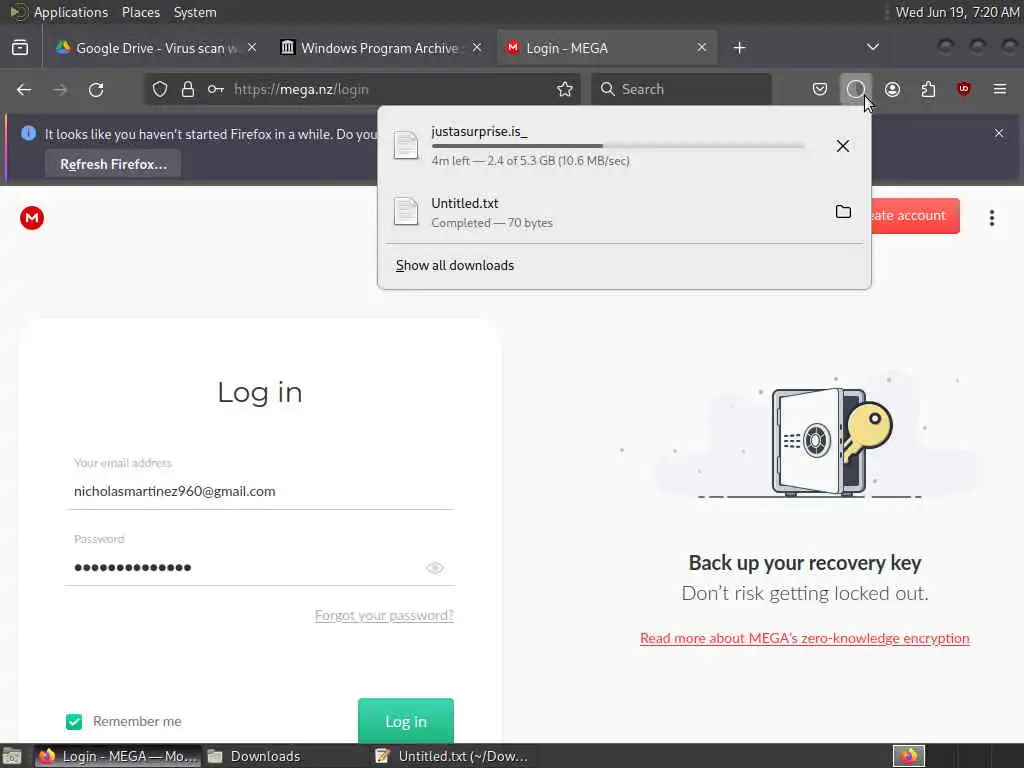Reload the page with the refresh icon

tap(96, 89)
